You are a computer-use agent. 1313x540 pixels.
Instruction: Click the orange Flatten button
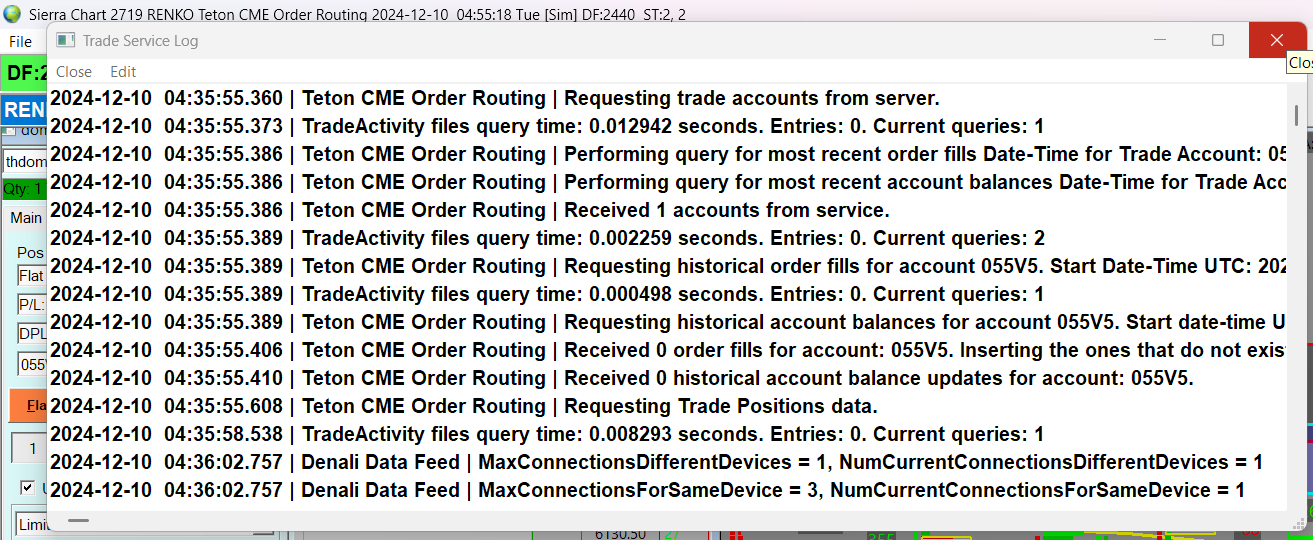[29, 405]
